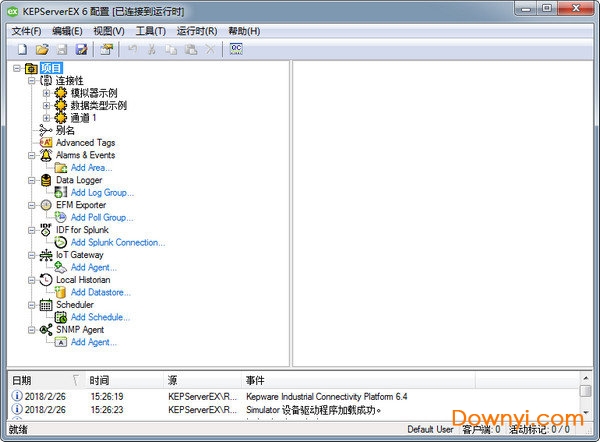Collapse the EFM Exporter node

point(32,205)
